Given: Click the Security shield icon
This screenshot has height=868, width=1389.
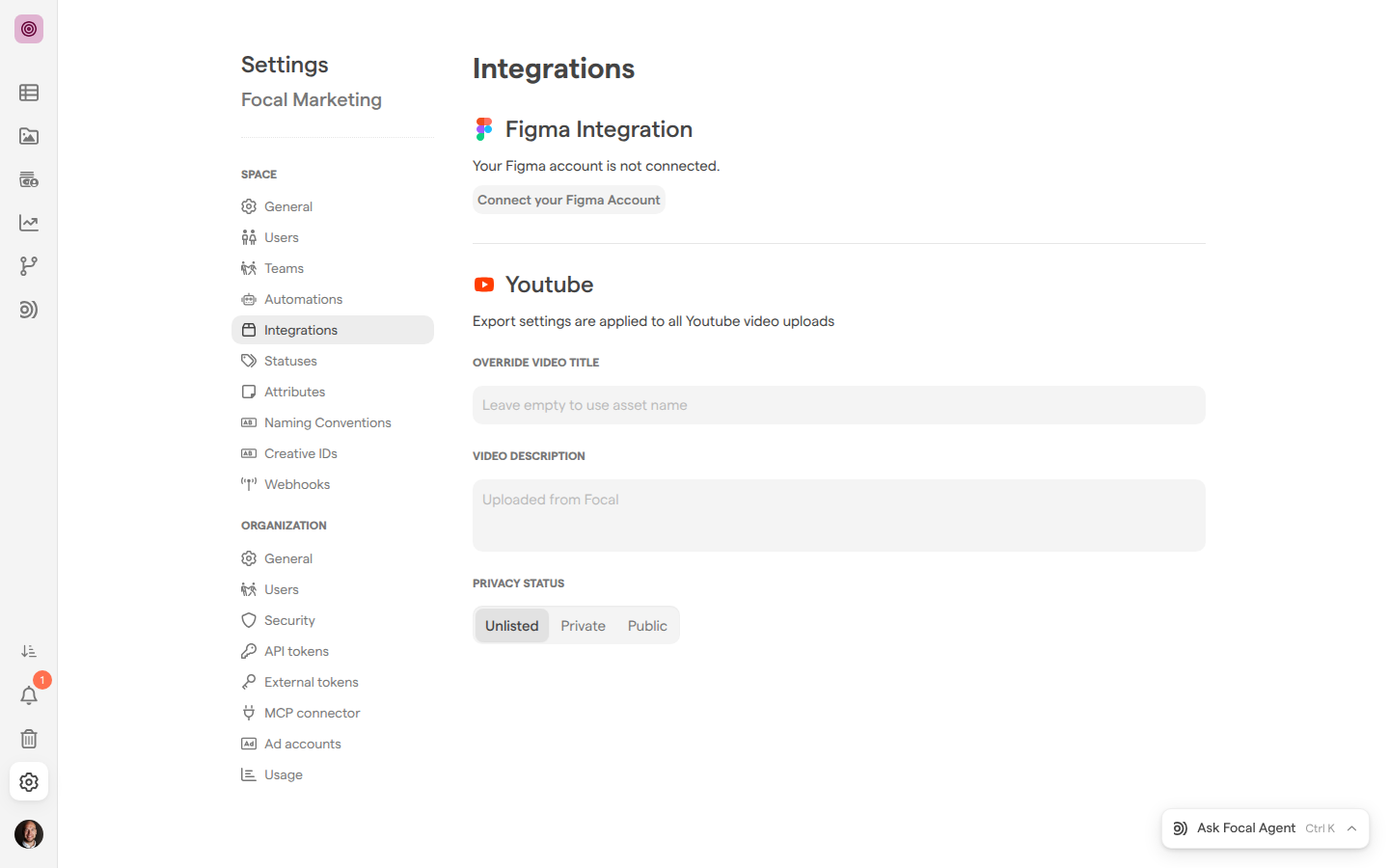Looking at the screenshot, I should click(249, 620).
